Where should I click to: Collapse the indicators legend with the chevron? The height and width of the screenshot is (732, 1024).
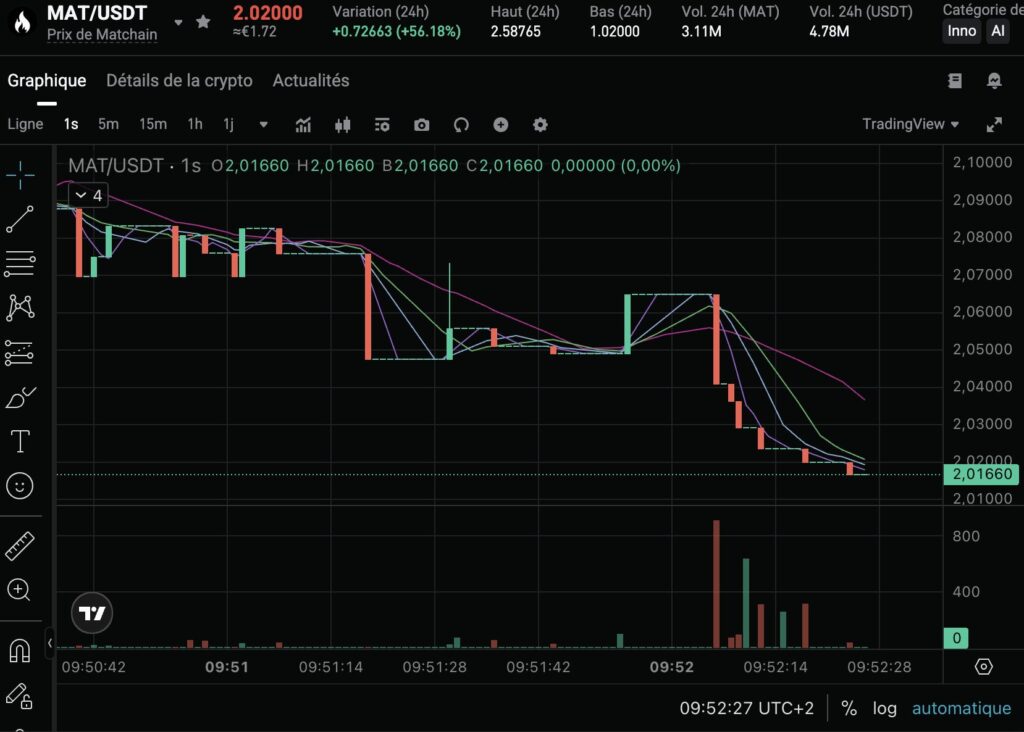coord(81,194)
